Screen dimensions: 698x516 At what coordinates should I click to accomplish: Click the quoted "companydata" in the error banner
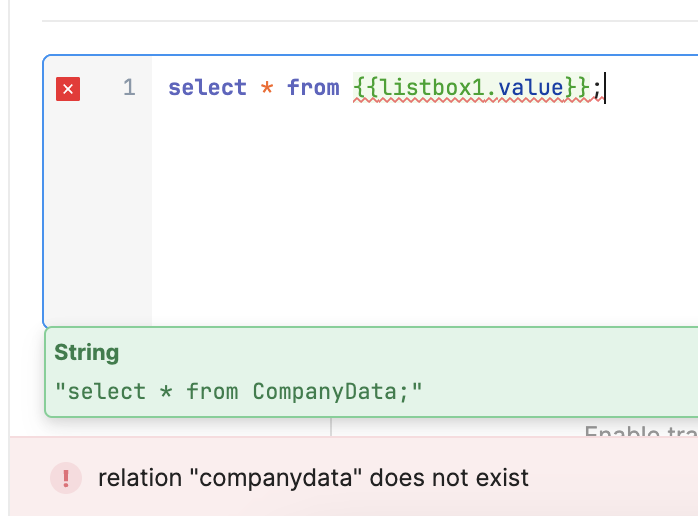click(x=276, y=478)
